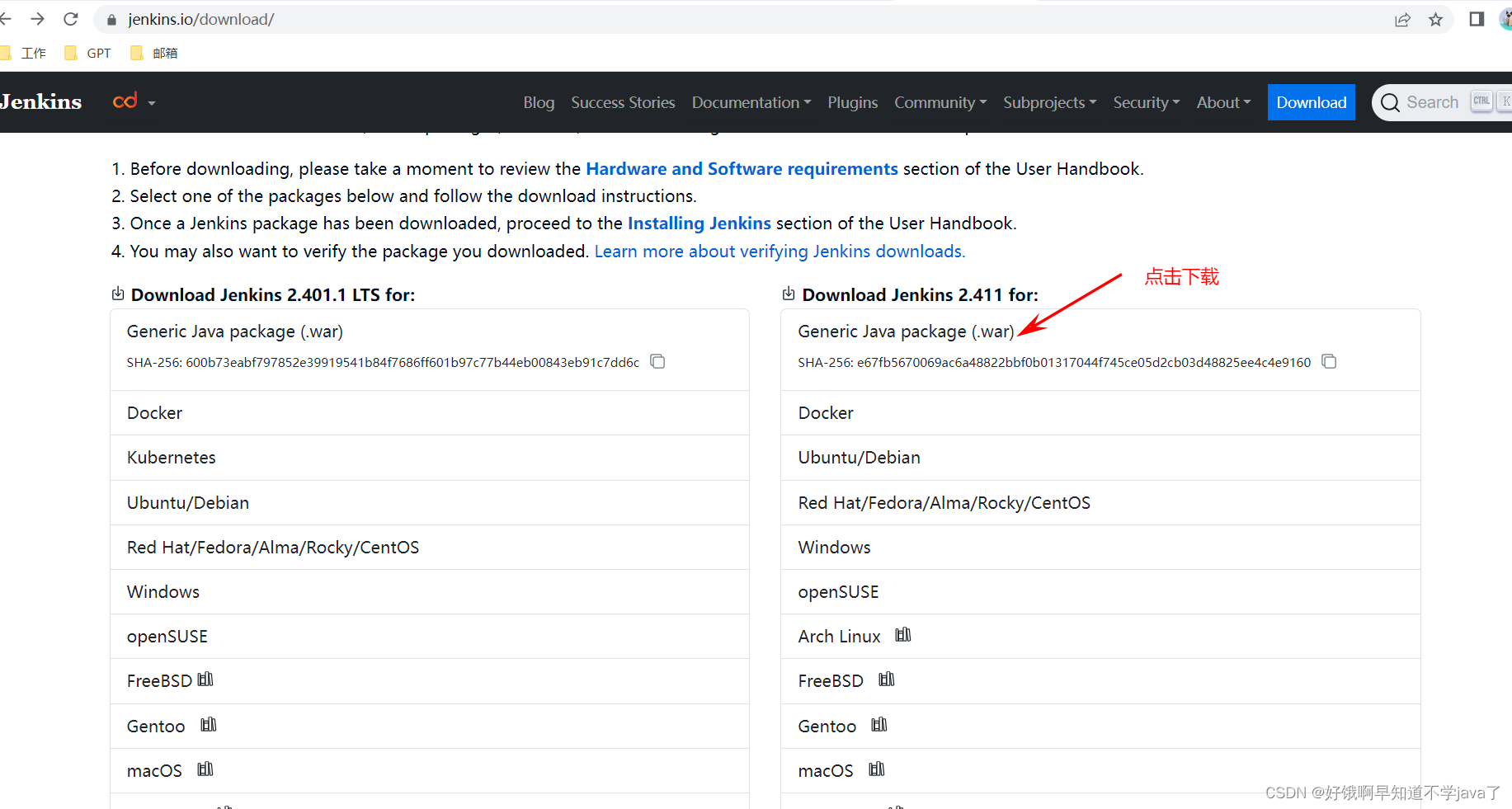Bookmark the page with the star icon

[1436, 20]
